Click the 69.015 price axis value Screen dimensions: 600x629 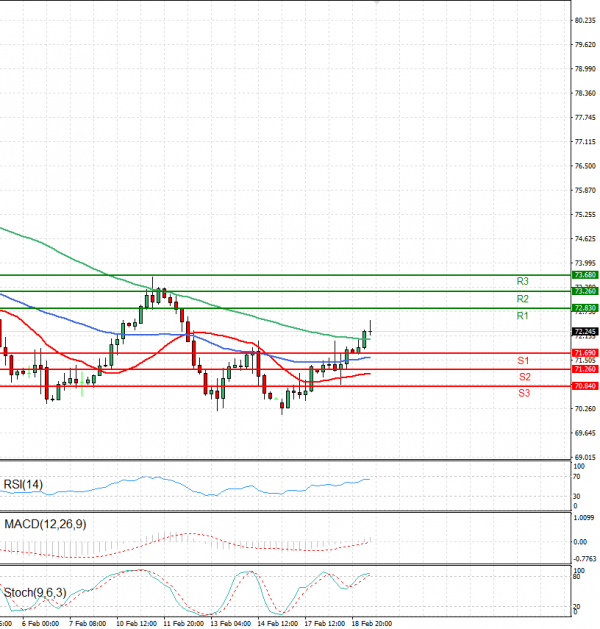(585, 457)
